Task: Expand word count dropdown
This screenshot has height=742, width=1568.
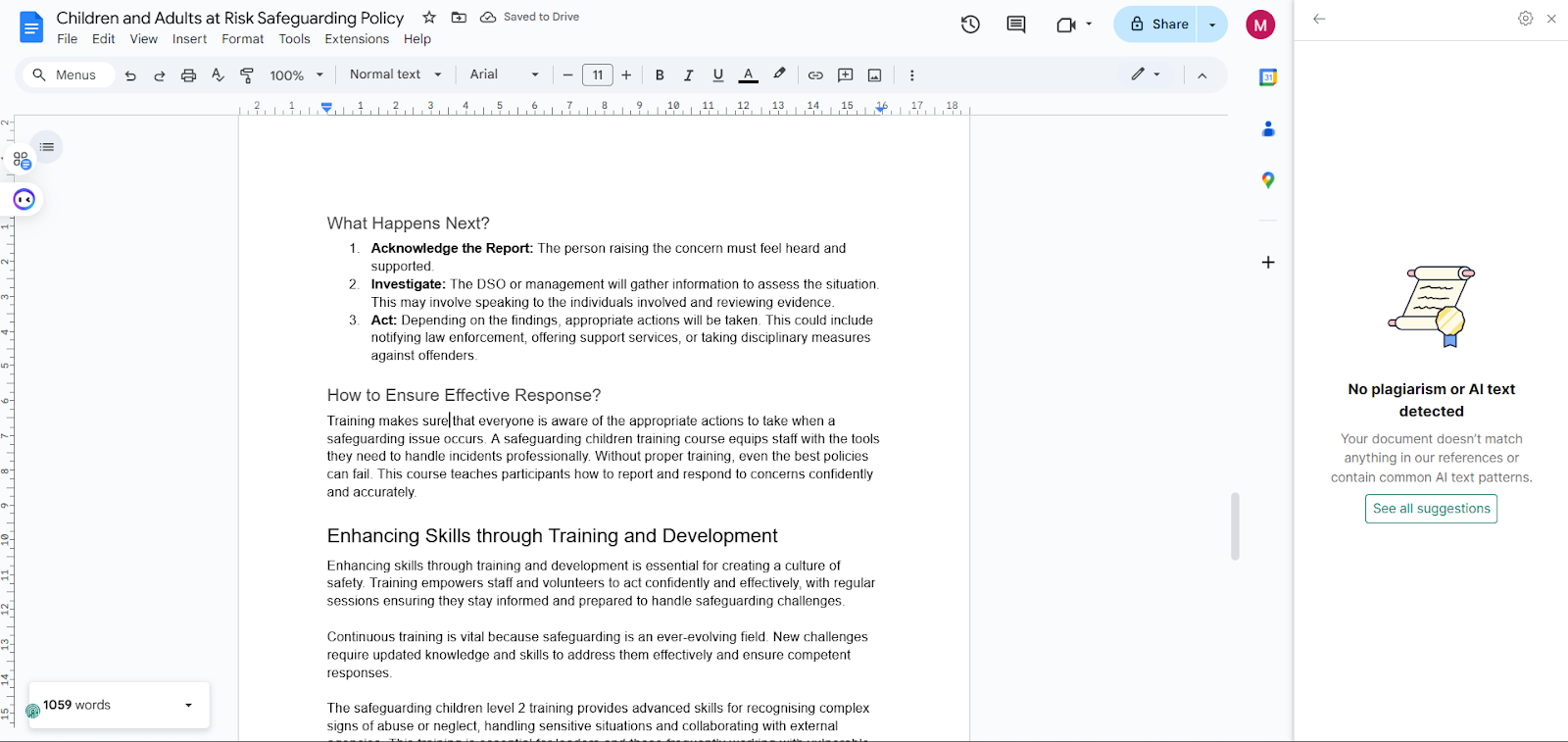Action: click(x=189, y=705)
